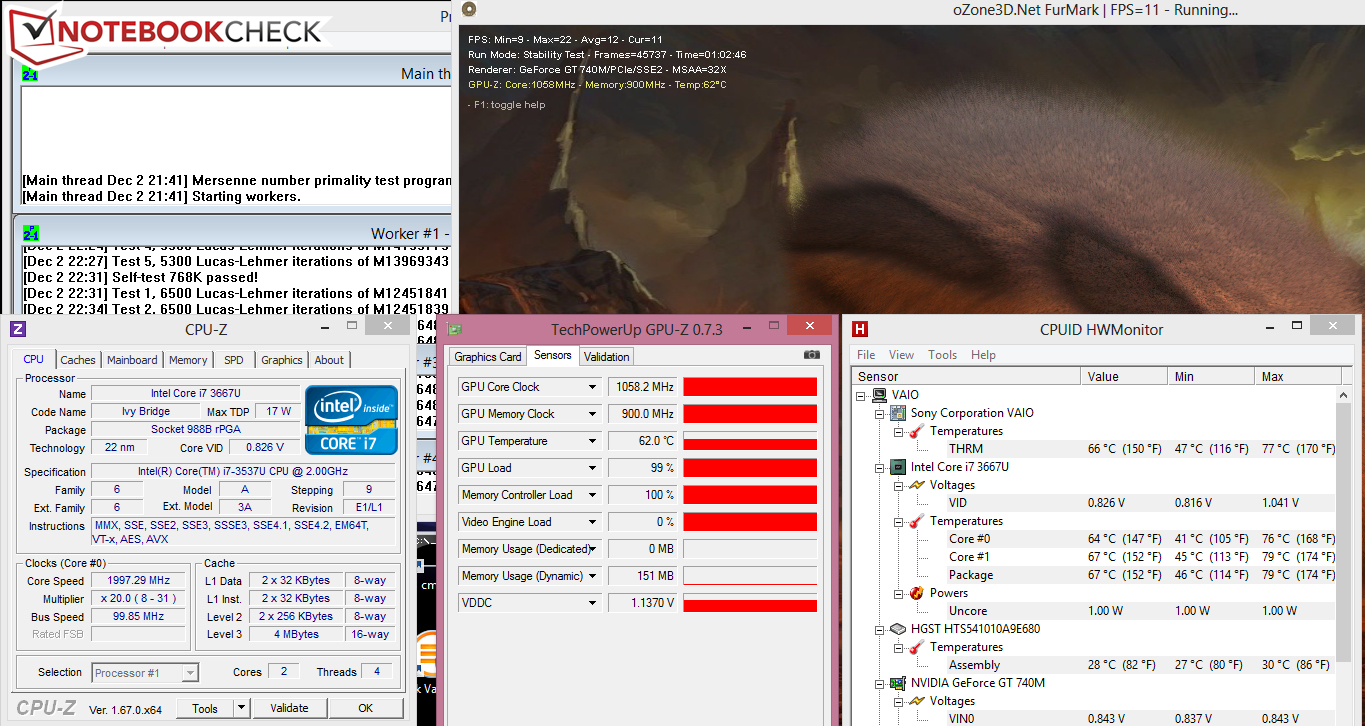Collapse the Powers node in HWMonitor
Image resolution: width=1365 pixels, height=726 pixels.
click(x=899, y=593)
